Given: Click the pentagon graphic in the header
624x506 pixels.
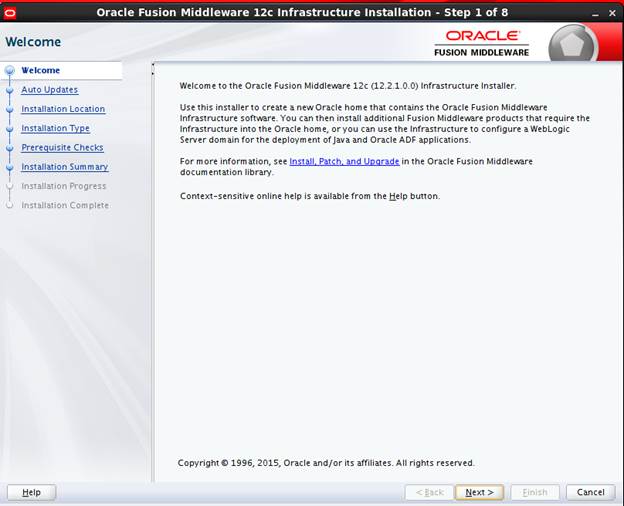Looking at the screenshot, I should pyautogui.click(x=572, y=46).
